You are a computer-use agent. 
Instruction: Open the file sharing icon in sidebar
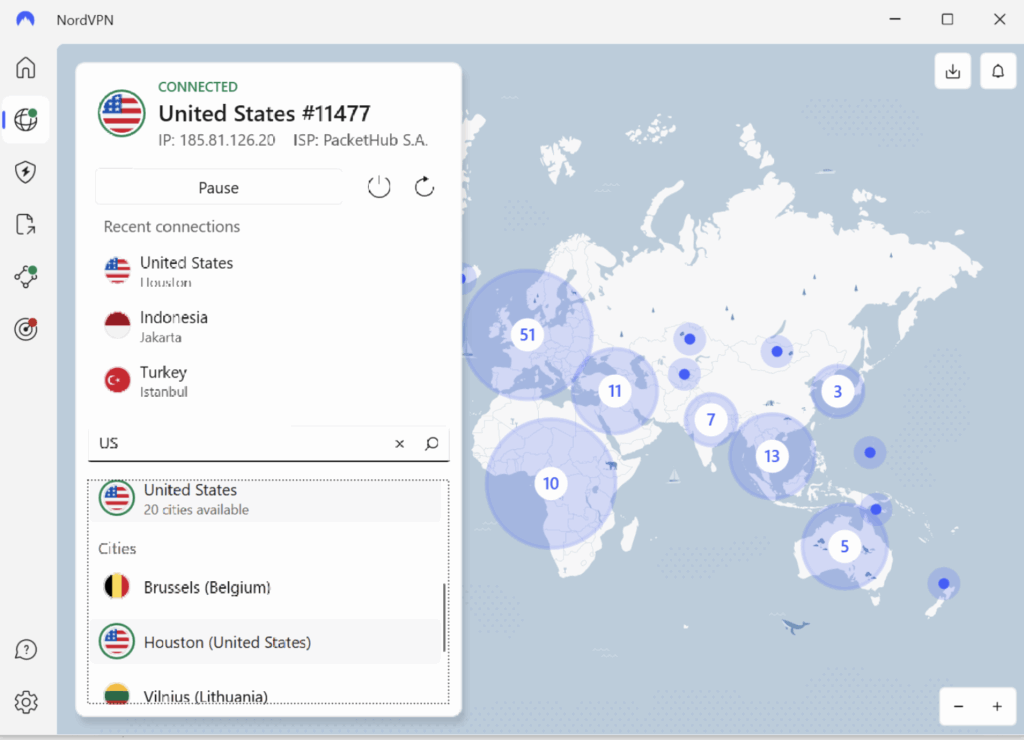[x=25, y=225]
